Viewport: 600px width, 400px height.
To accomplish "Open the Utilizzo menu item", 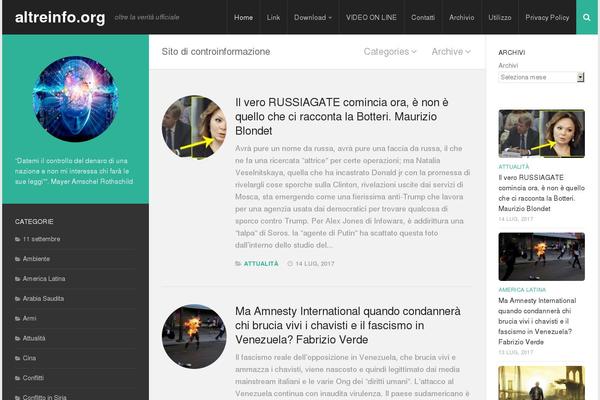I will (x=500, y=17).
